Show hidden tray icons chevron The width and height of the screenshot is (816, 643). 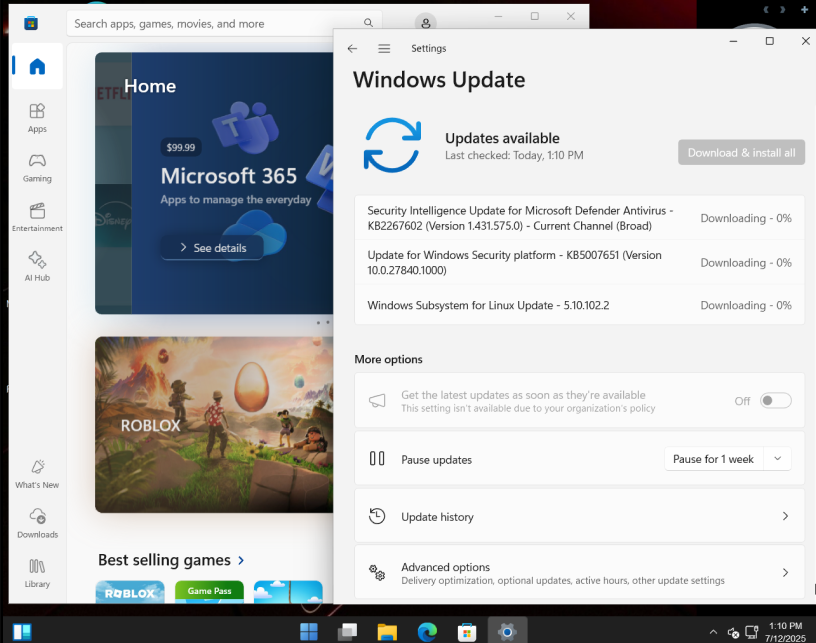point(713,632)
